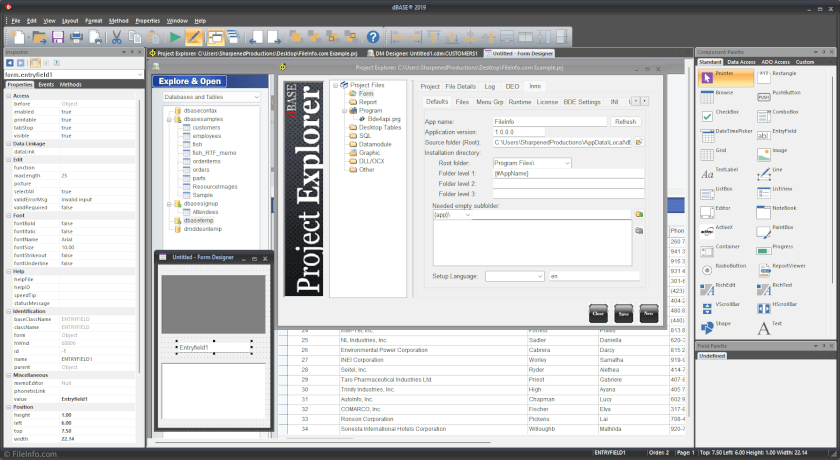The image size is (840, 460).
Task: Select Entryfield1 control on the form designer
Action: (x=214, y=348)
